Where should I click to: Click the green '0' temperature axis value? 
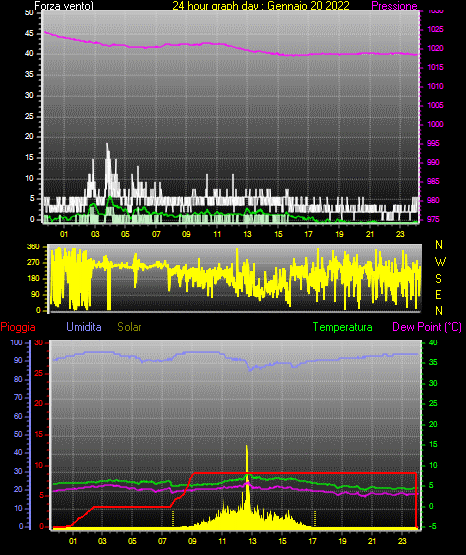click(431, 506)
